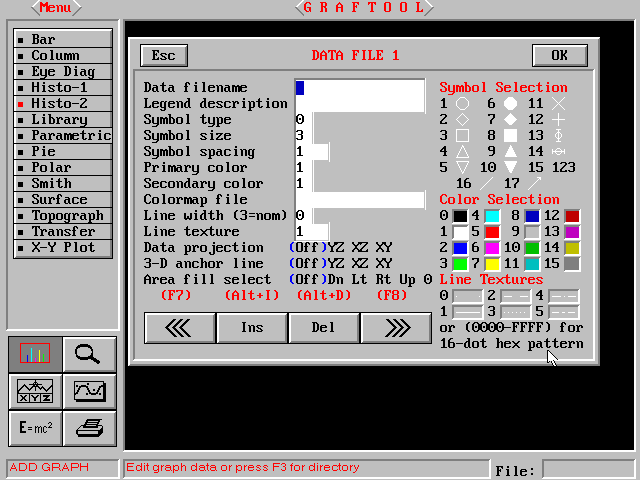Viewport: 640px width, 480px height.
Task: Click the Data filename input field
Action: [360, 88]
